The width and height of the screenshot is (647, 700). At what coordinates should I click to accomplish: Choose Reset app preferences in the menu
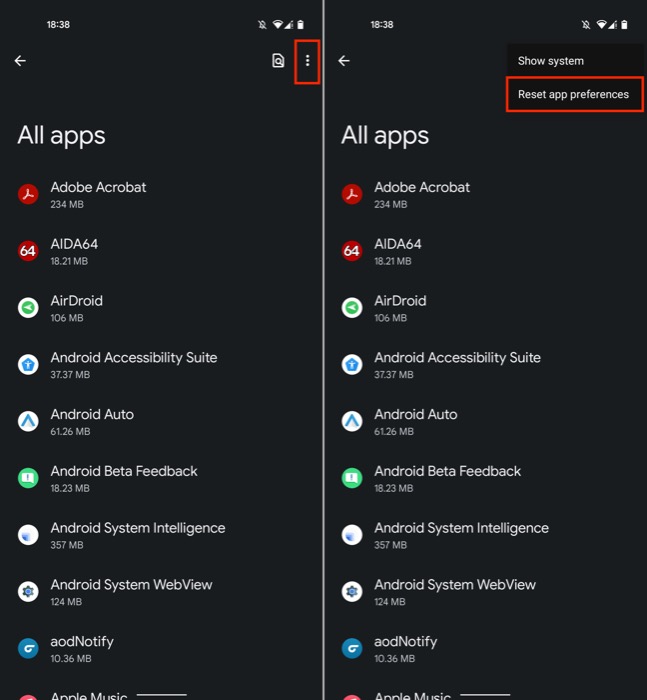point(573,94)
